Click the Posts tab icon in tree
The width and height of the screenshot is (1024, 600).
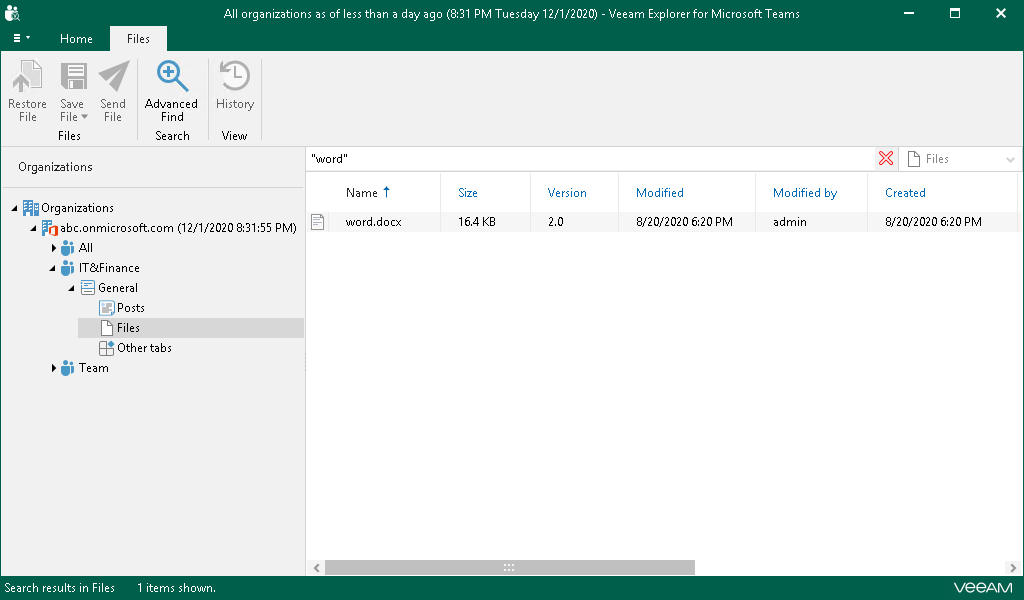106,308
